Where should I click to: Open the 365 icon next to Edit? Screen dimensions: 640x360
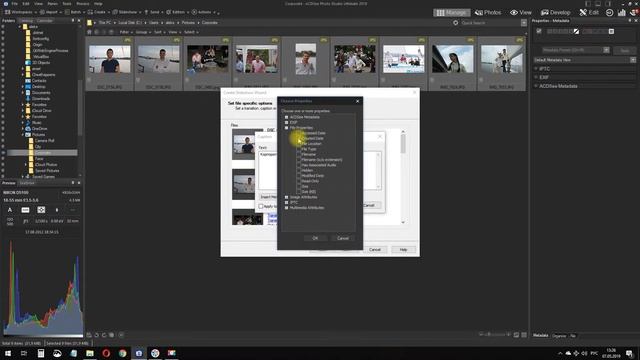tap(609, 13)
